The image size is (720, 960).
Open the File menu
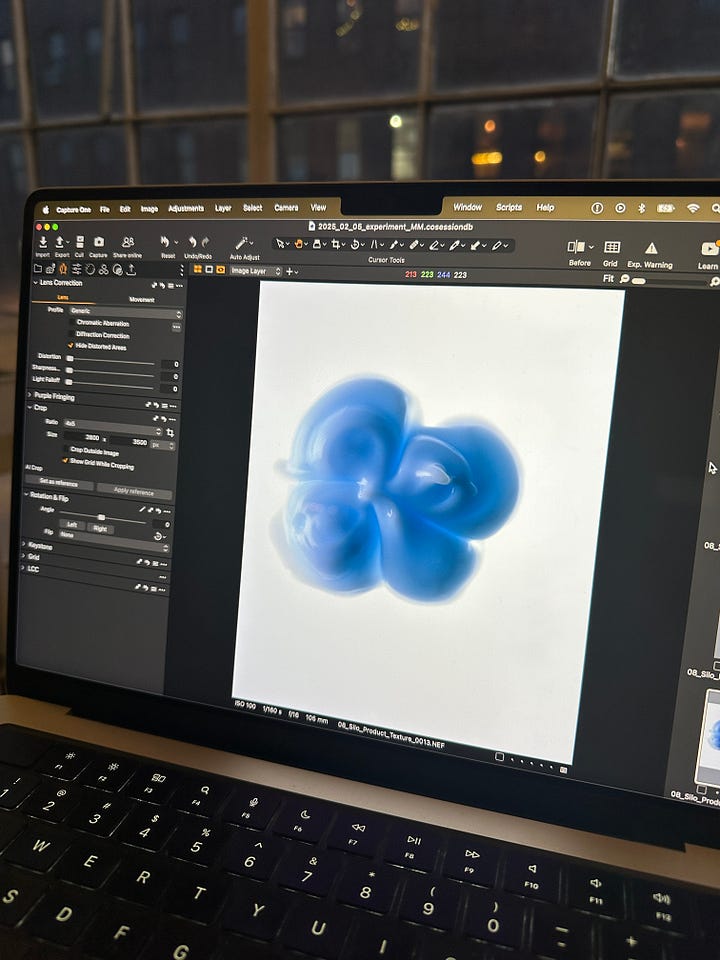(105, 209)
